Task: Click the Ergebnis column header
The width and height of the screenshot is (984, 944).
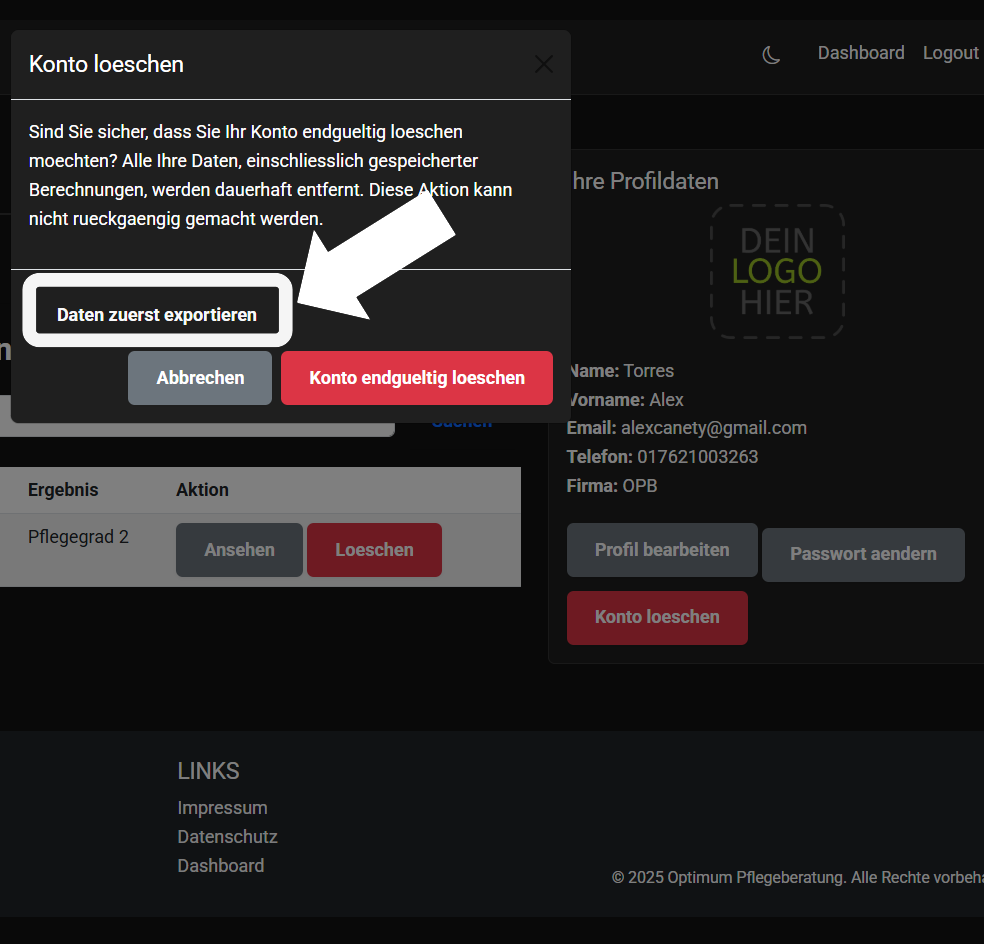Action: click(x=63, y=490)
